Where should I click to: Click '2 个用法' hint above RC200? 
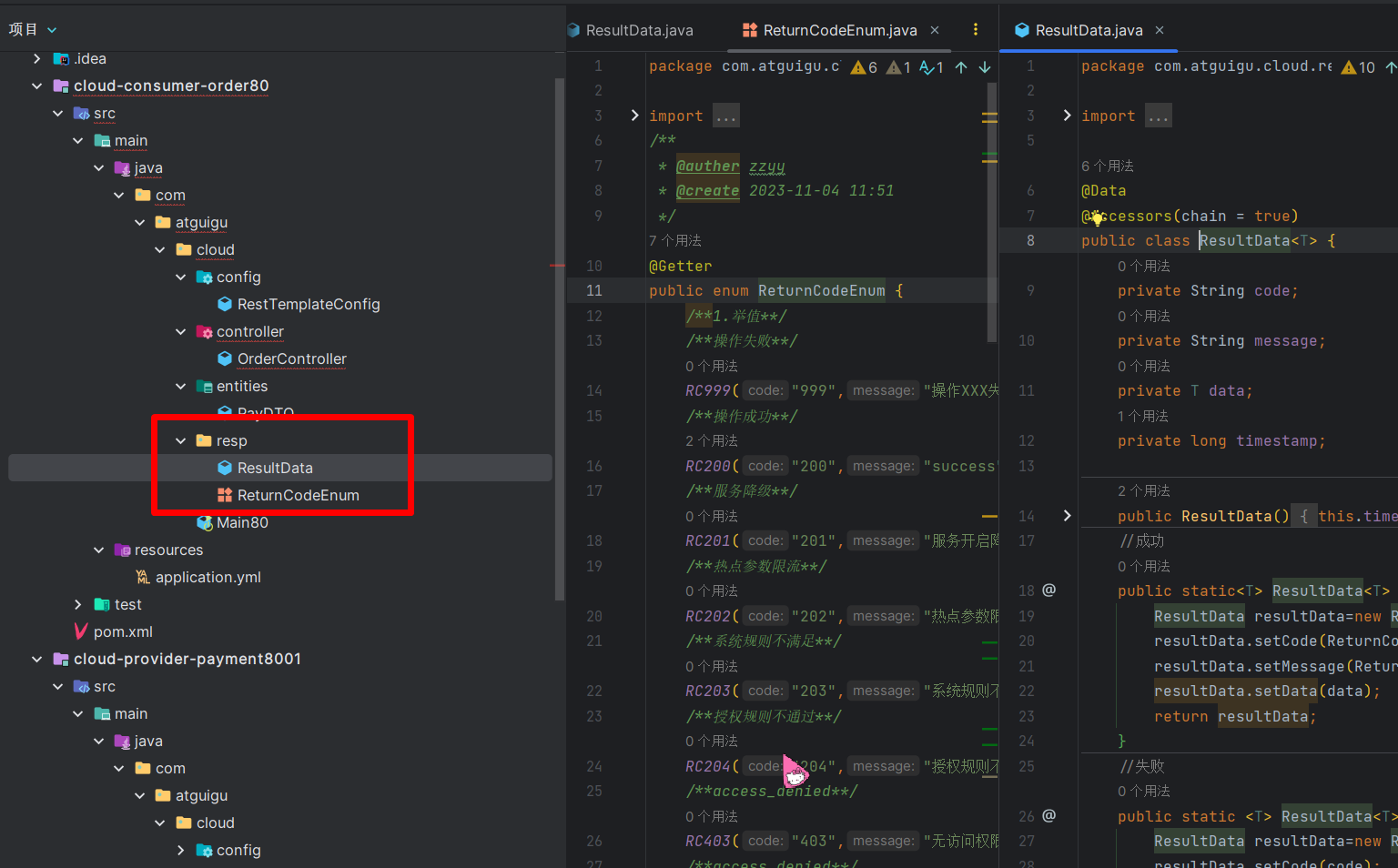coord(712,440)
